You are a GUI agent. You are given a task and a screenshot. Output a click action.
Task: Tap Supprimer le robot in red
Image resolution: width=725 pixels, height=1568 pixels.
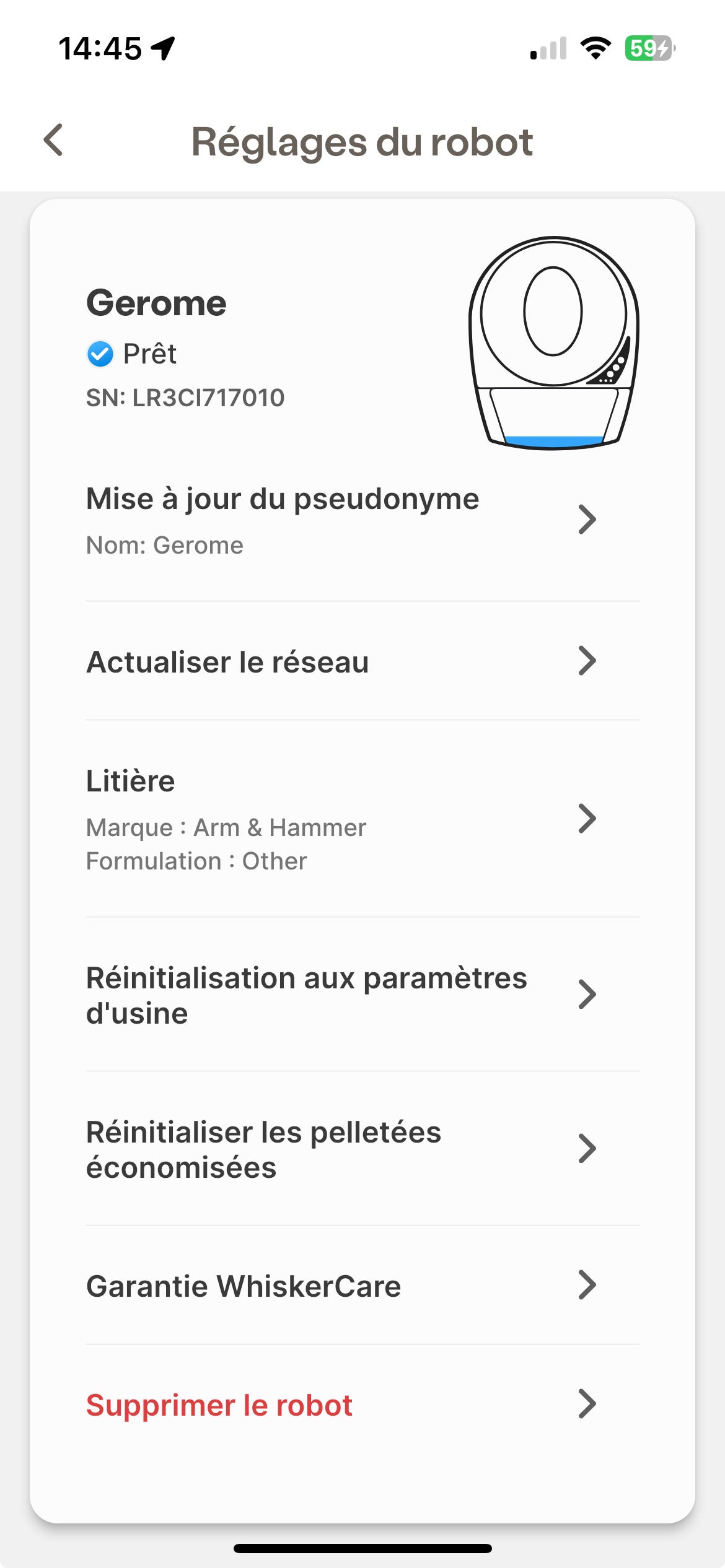pos(219,1405)
